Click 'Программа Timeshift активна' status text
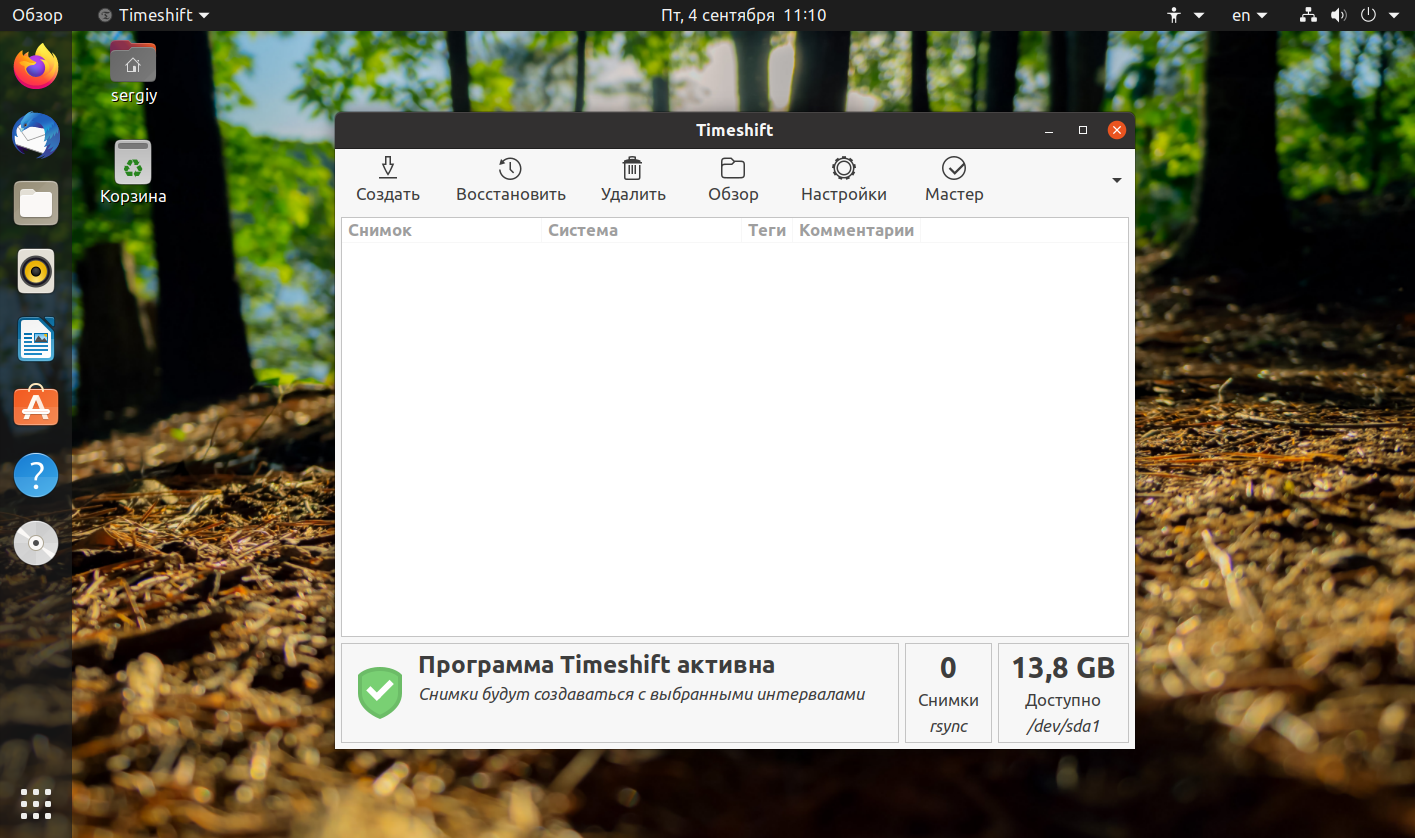The image size is (1415, 838). (x=596, y=665)
